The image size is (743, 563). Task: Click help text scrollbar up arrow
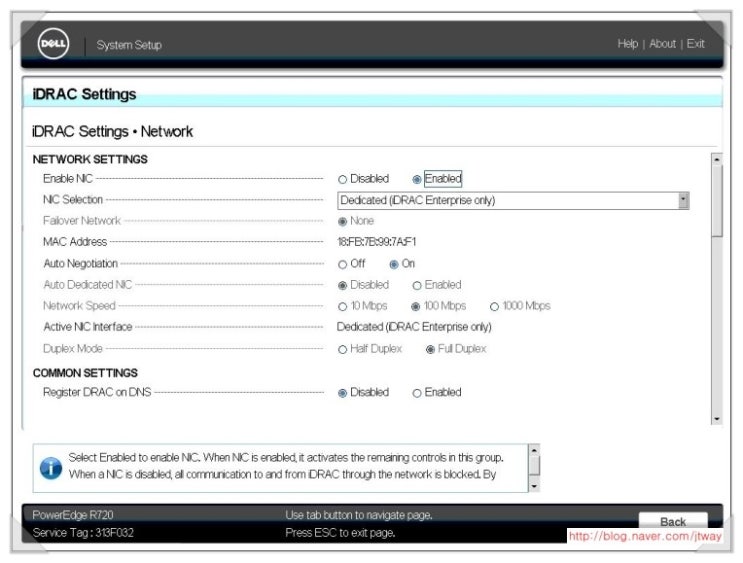click(534, 451)
